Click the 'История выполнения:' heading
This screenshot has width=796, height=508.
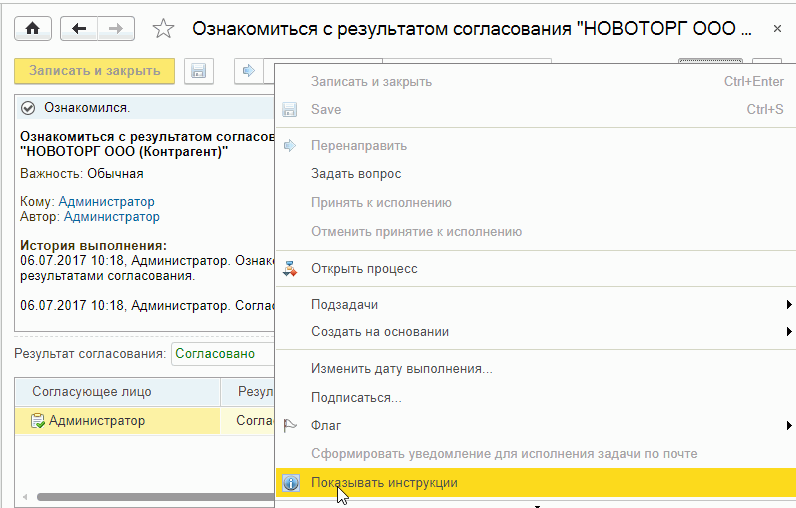coord(93,246)
